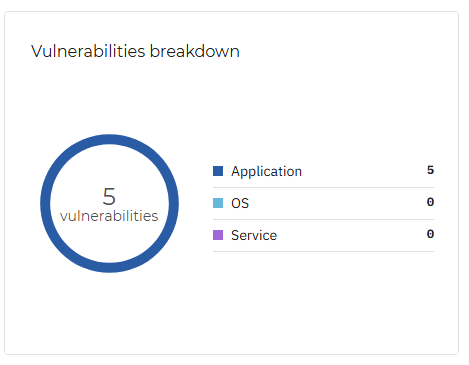Click the Service purple legend square
This screenshot has width=469, height=365.
[218, 235]
